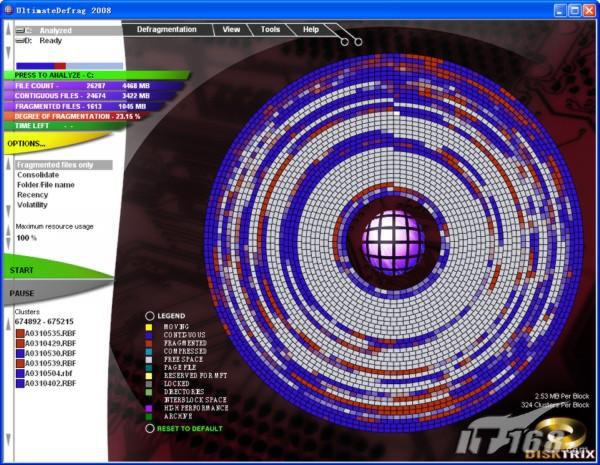Select the Recency defrag method

click(x=33, y=195)
